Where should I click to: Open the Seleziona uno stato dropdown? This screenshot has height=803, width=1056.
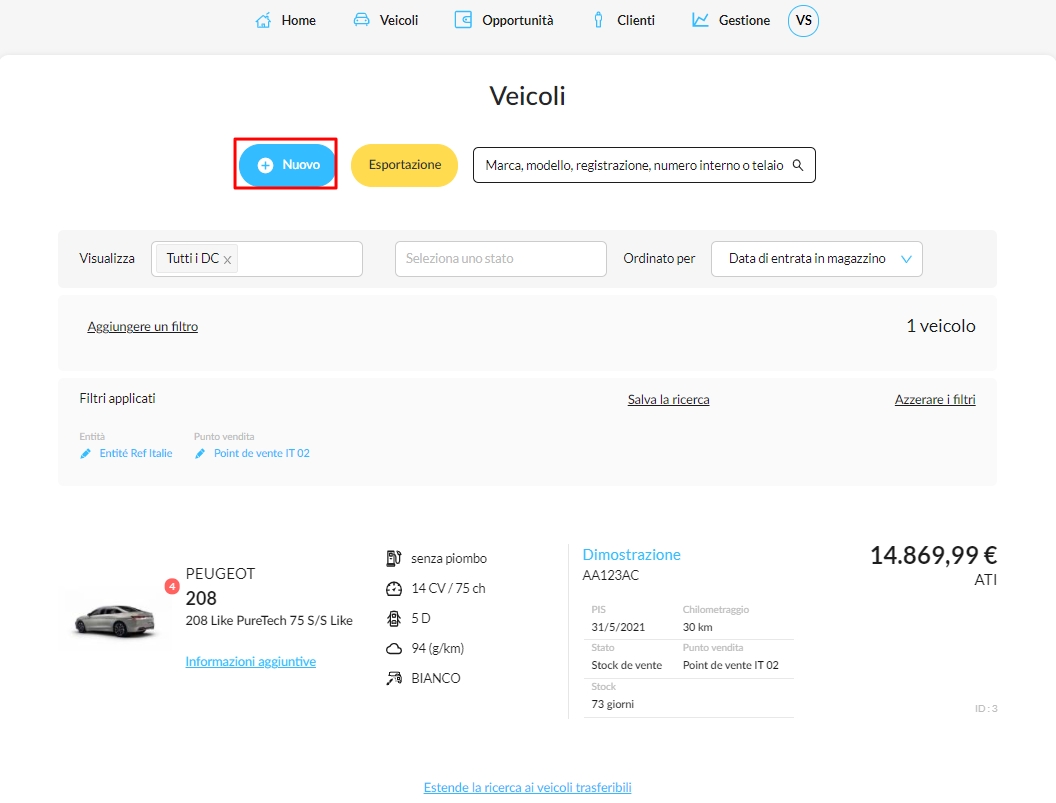(x=500, y=259)
